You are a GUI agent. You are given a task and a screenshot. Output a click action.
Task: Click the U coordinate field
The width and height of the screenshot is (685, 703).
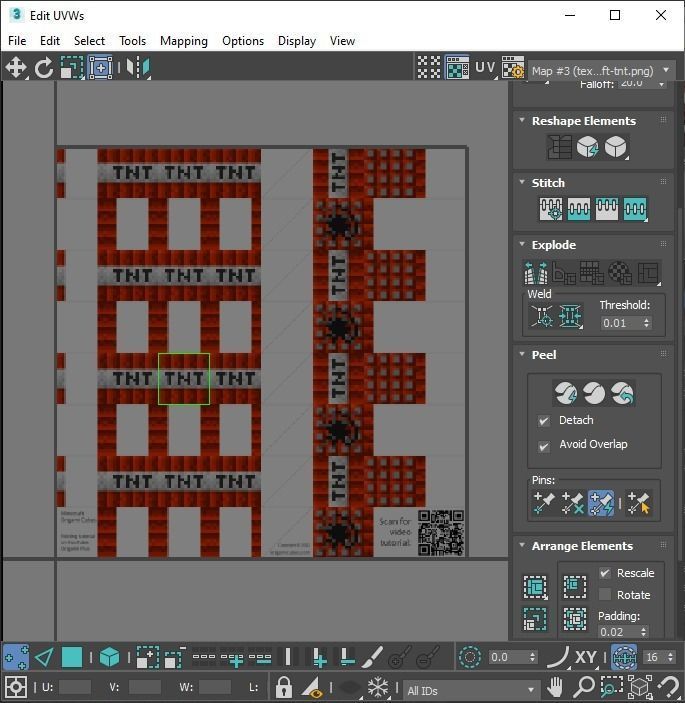[x=74, y=687]
